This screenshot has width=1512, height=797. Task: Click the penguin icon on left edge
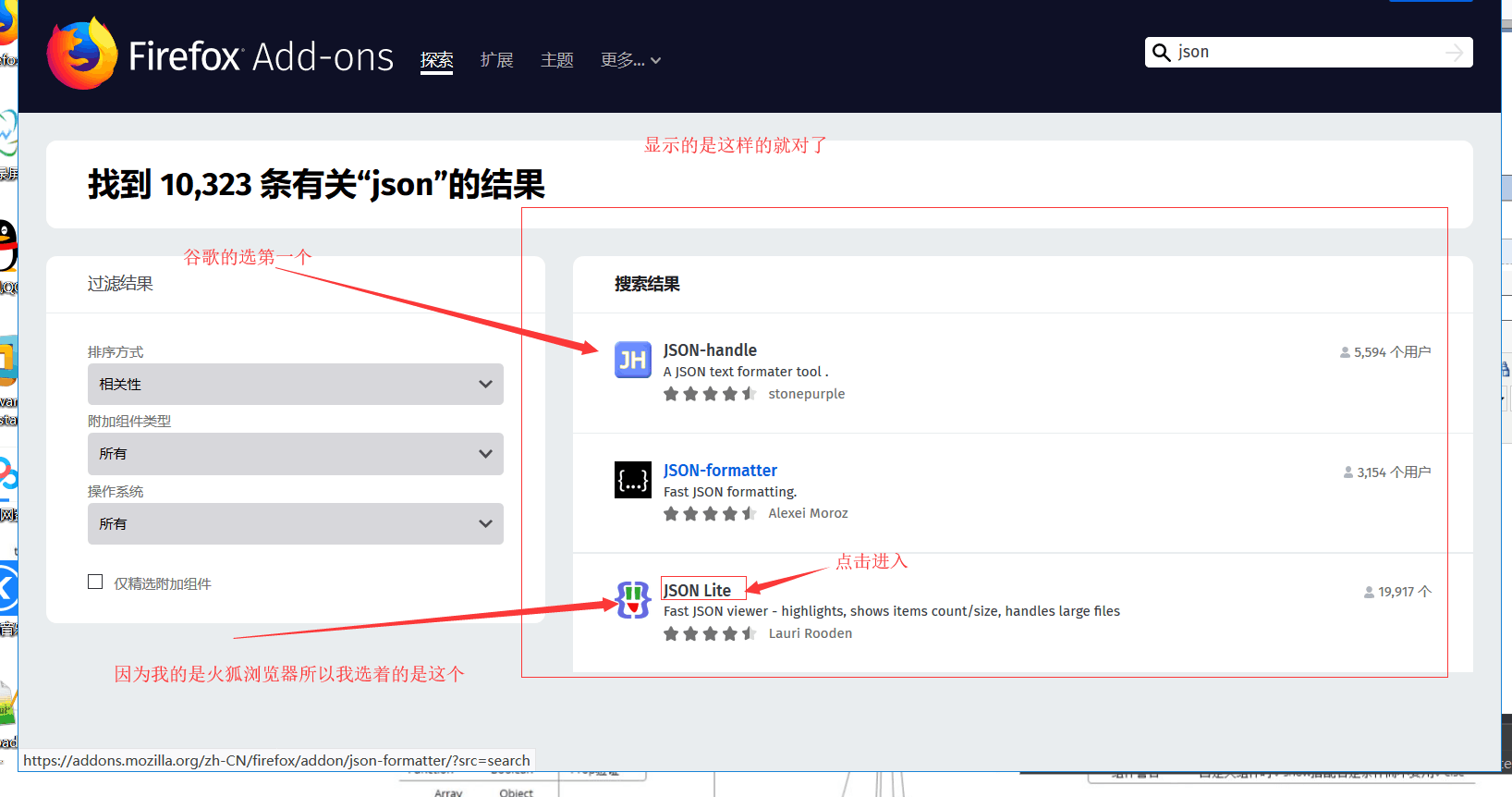point(7,245)
